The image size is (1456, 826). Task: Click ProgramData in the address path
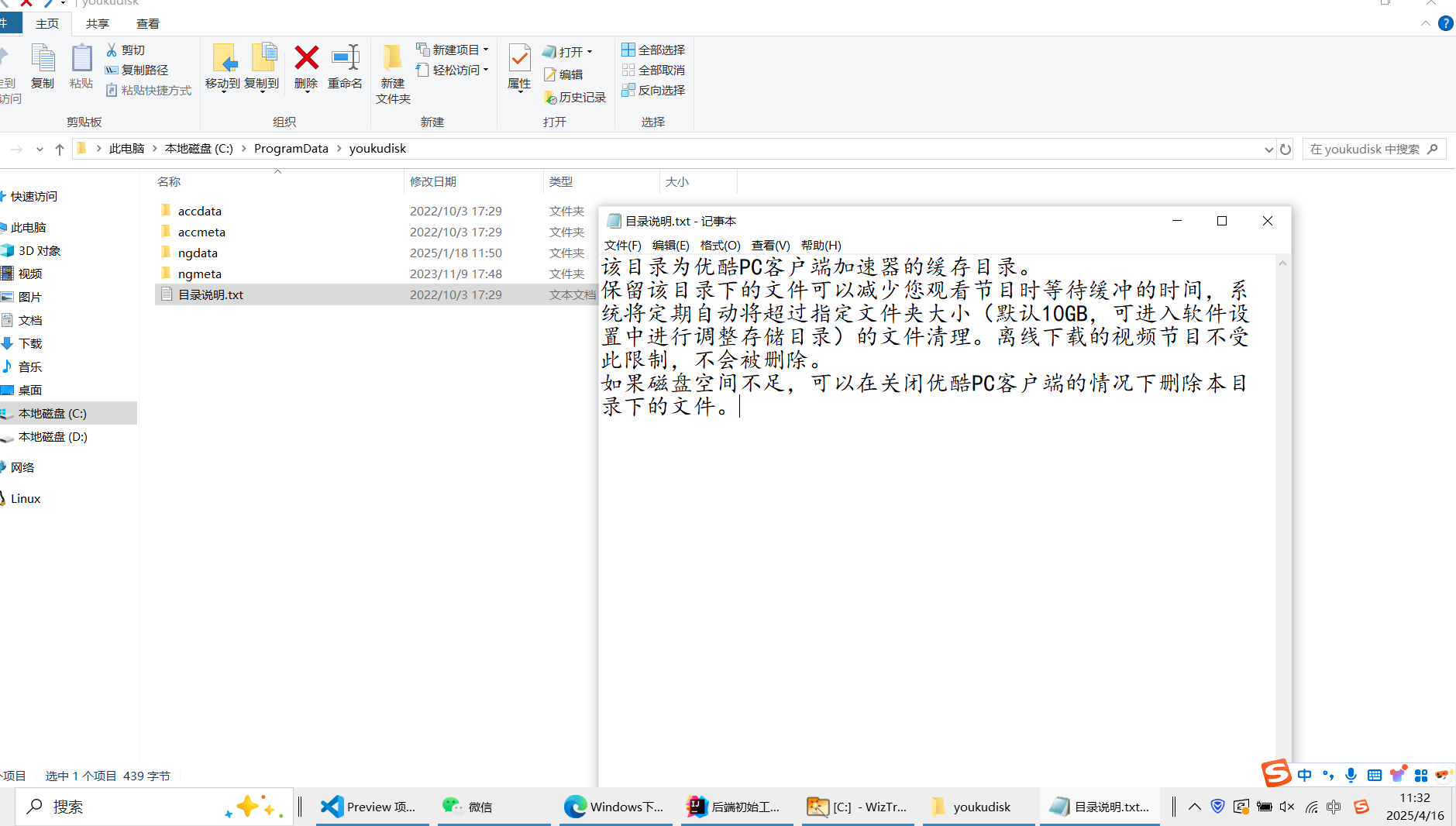point(291,148)
